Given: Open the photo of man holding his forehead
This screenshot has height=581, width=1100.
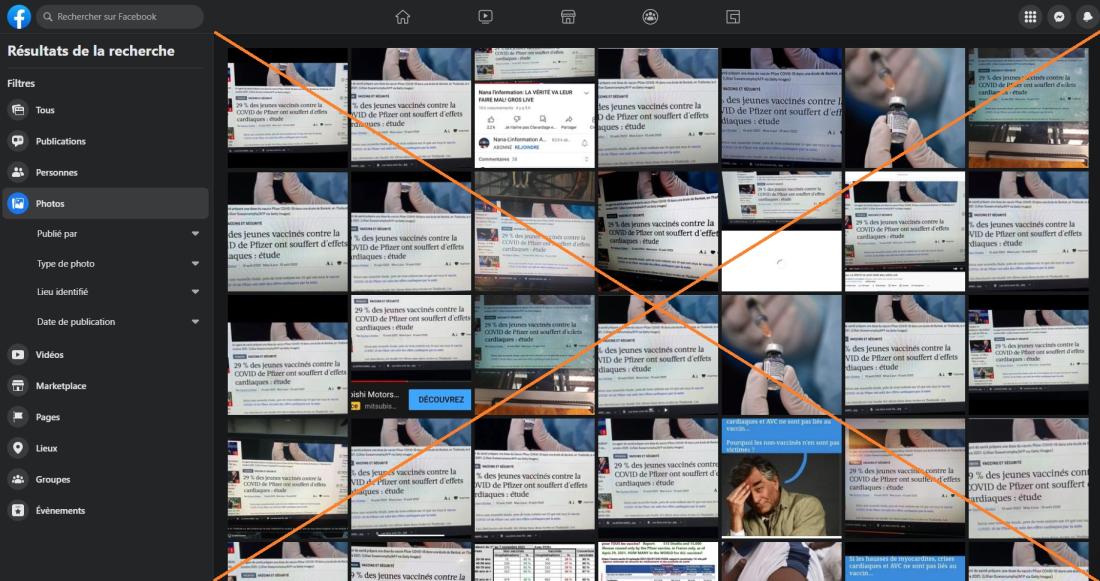Looking at the screenshot, I should point(782,479).
